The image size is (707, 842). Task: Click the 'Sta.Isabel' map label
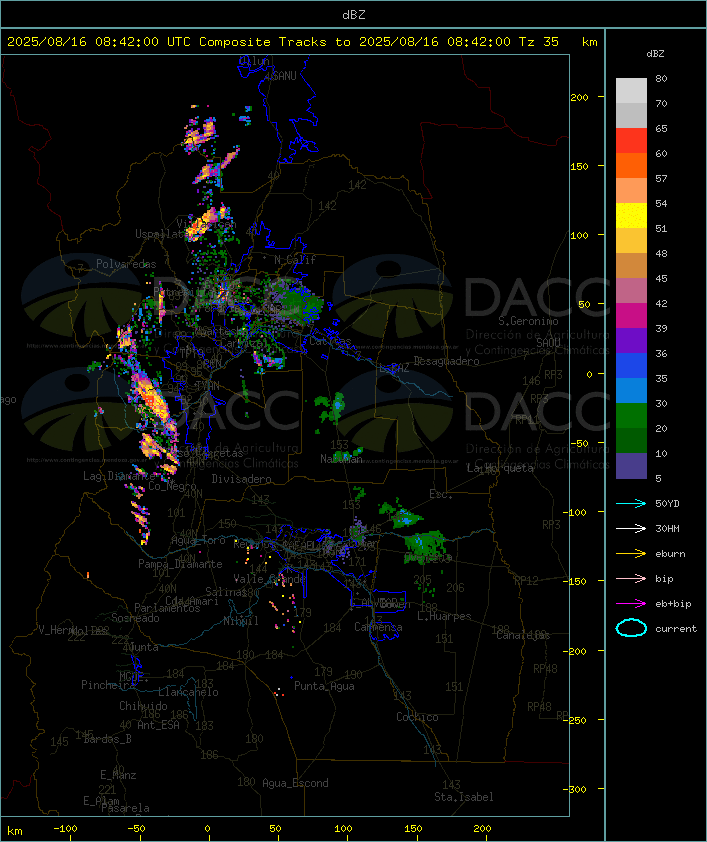464,797
